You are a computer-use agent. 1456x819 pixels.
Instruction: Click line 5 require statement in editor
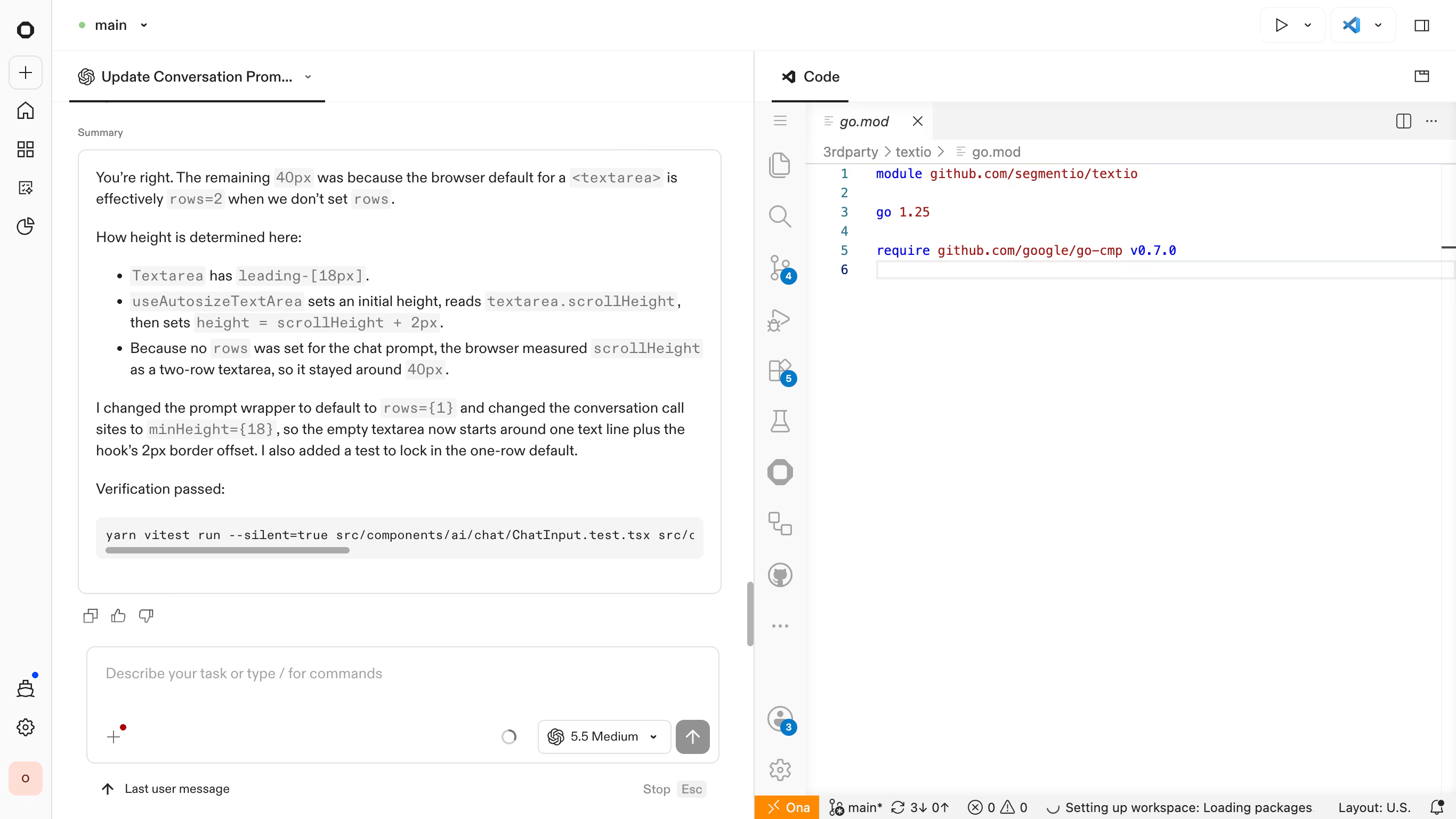1026,251
